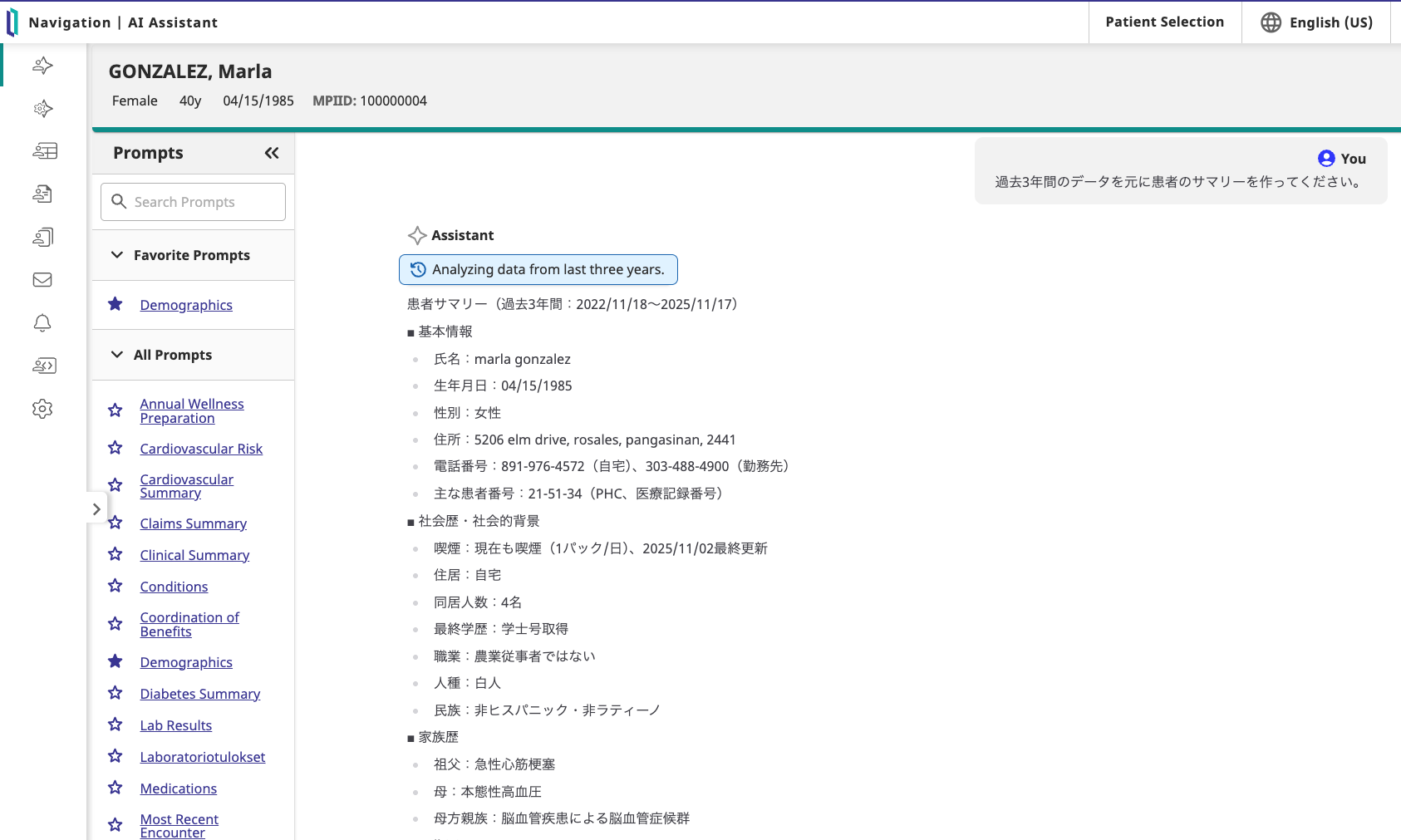The width and height of the screenshot is (1401, 840).
Task: Unfavorite the Demographics prompt star
Action: click(115, 304)
